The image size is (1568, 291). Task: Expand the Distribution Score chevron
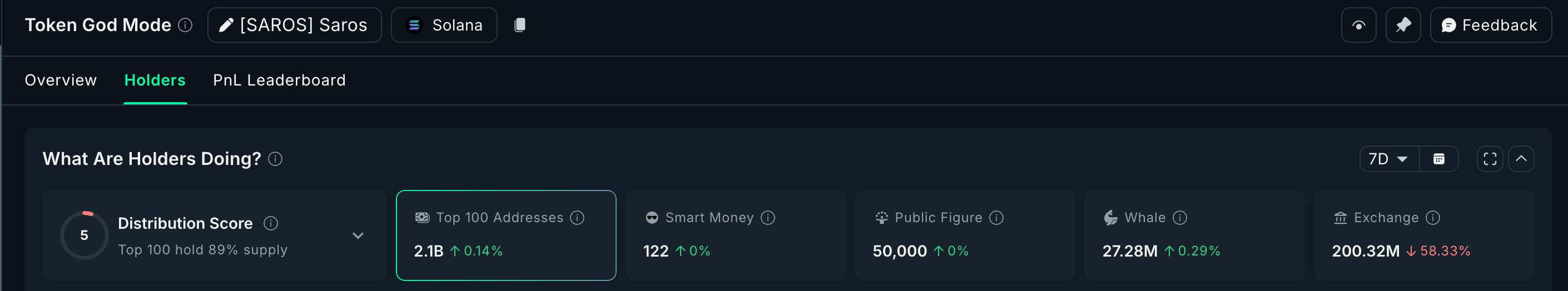[358, 235]
